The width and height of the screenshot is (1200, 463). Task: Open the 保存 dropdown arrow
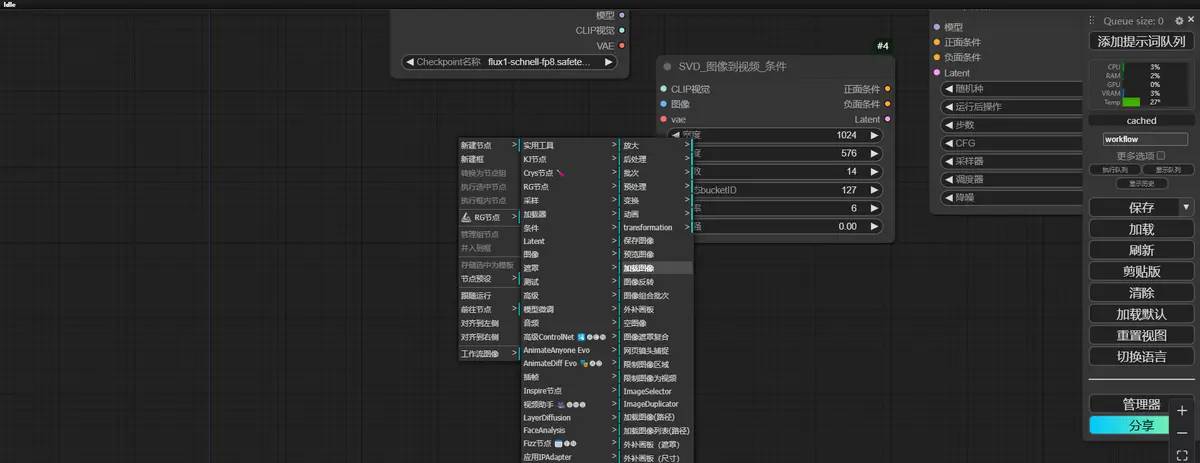(1186, 208)
